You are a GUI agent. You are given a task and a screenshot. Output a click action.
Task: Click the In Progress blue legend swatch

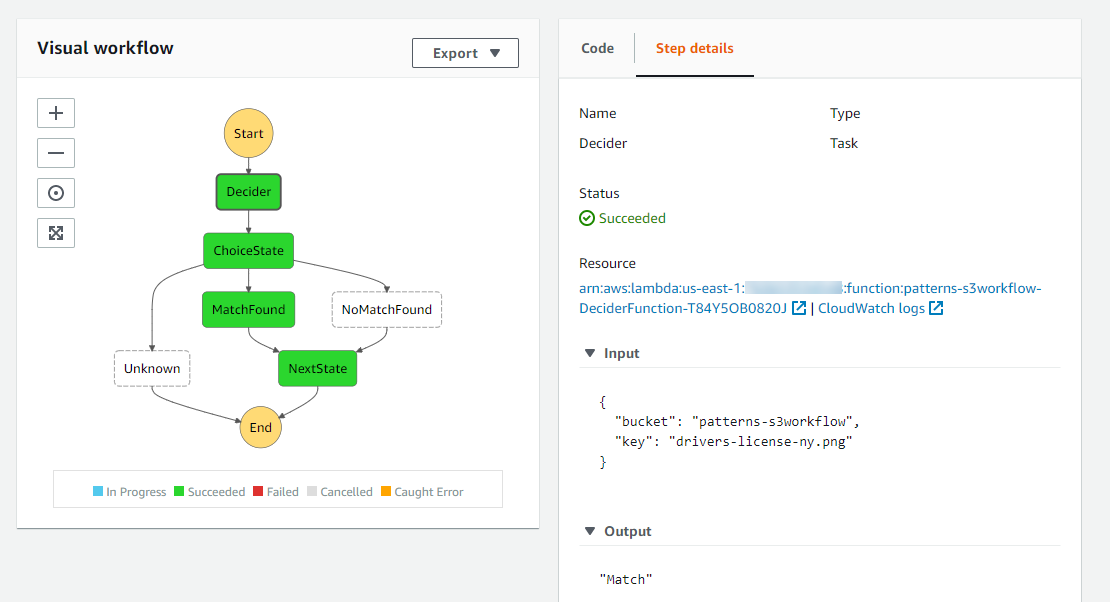coord(98,491)
